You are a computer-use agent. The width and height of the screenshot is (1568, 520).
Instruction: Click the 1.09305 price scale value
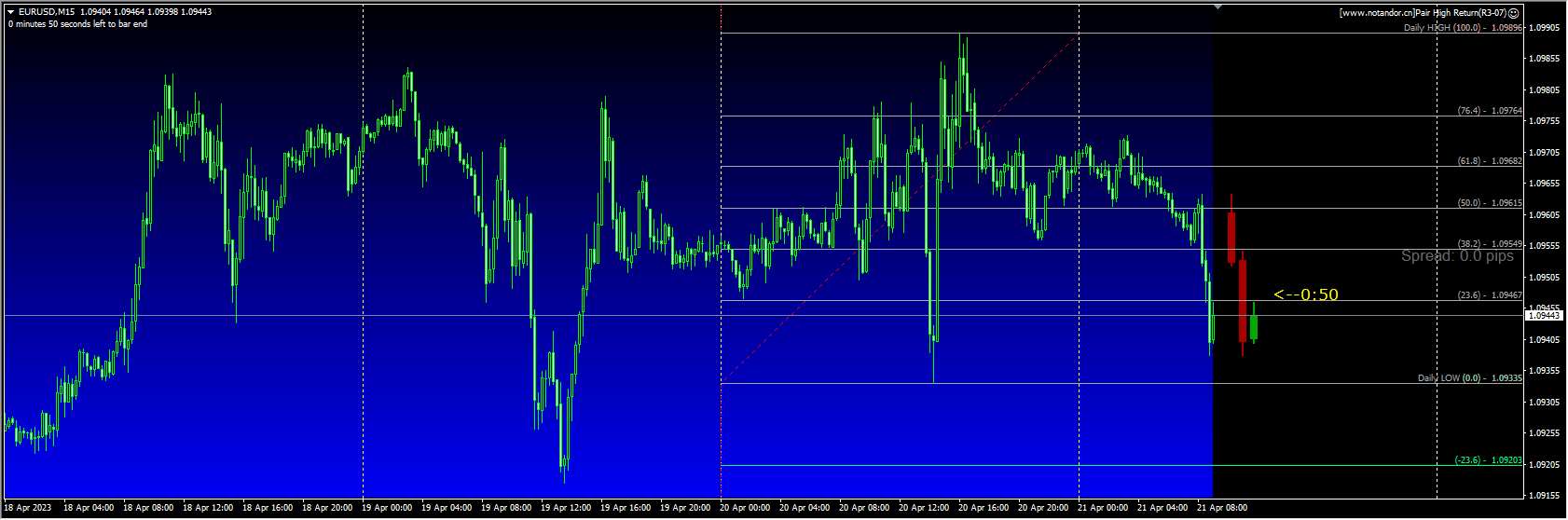[x=1545, y=403]
